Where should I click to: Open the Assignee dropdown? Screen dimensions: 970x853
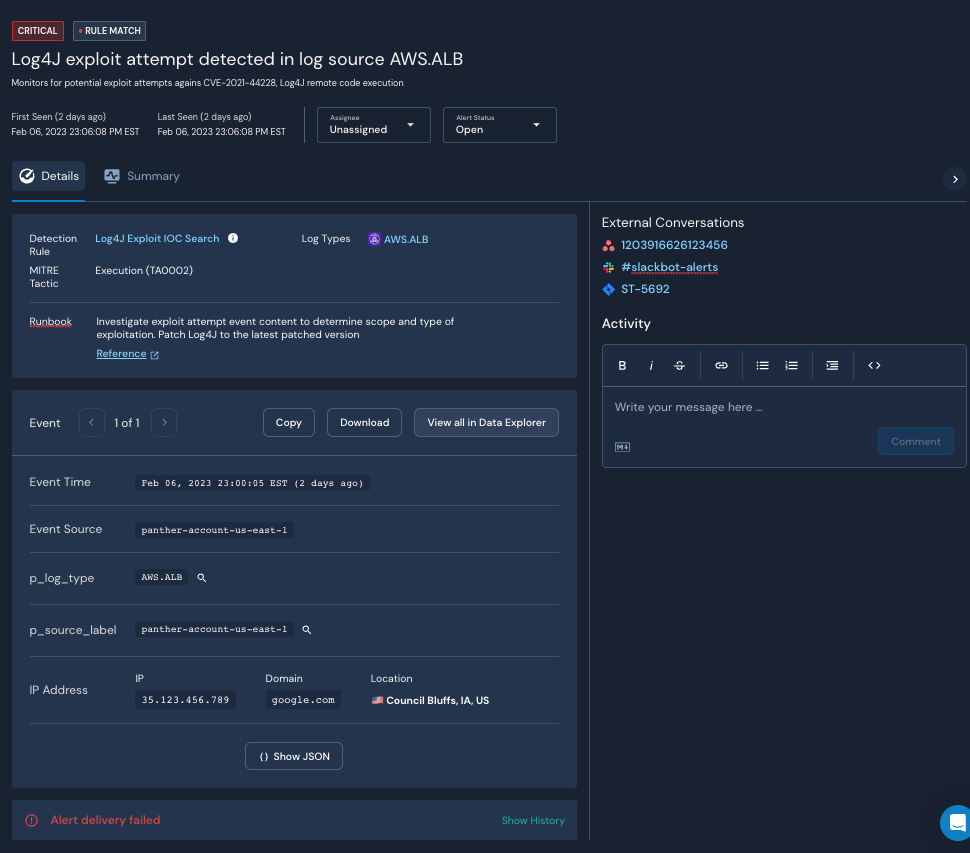[373, 125]
